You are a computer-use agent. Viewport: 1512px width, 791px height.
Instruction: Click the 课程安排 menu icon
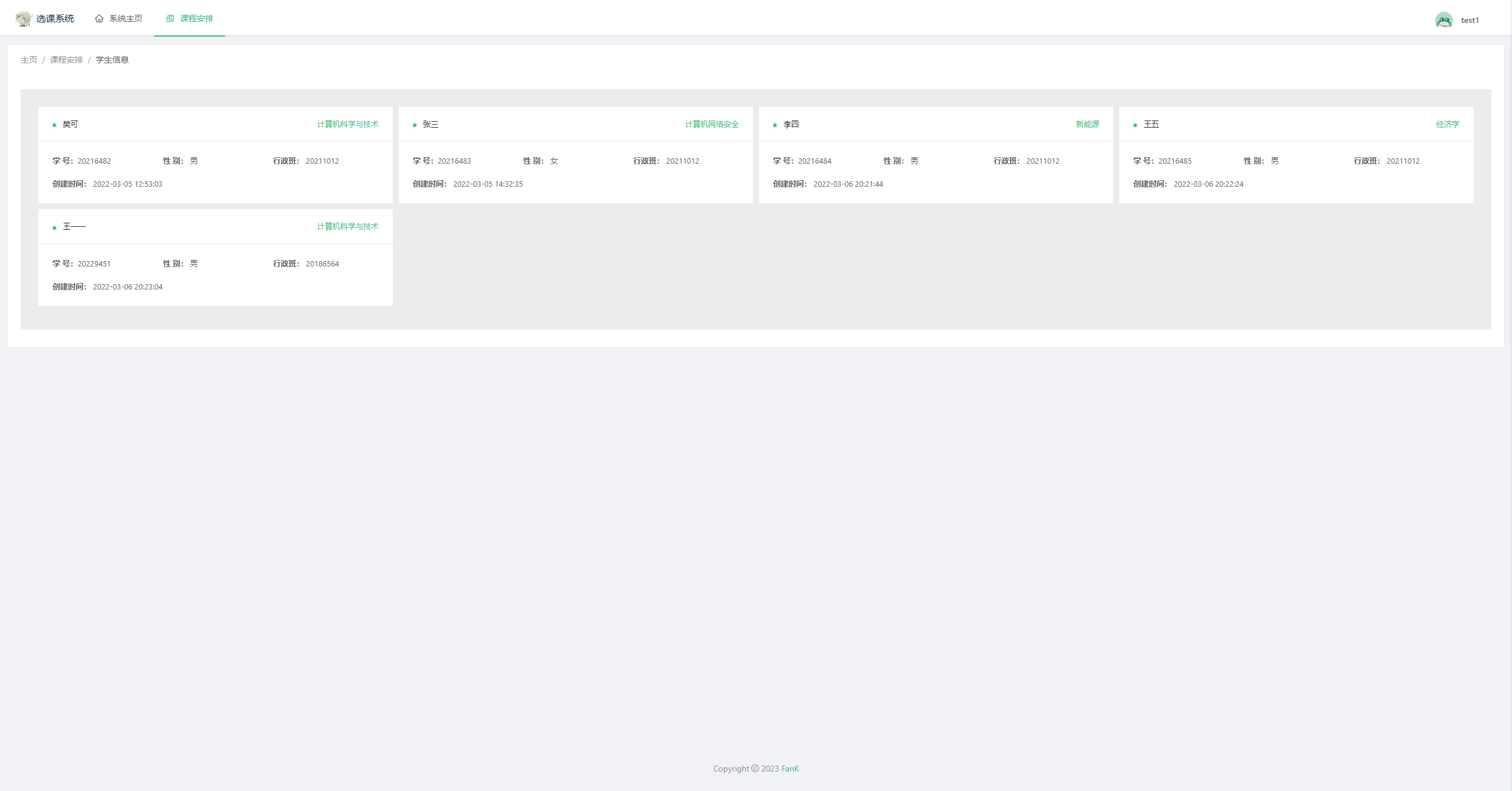(170, 19)
